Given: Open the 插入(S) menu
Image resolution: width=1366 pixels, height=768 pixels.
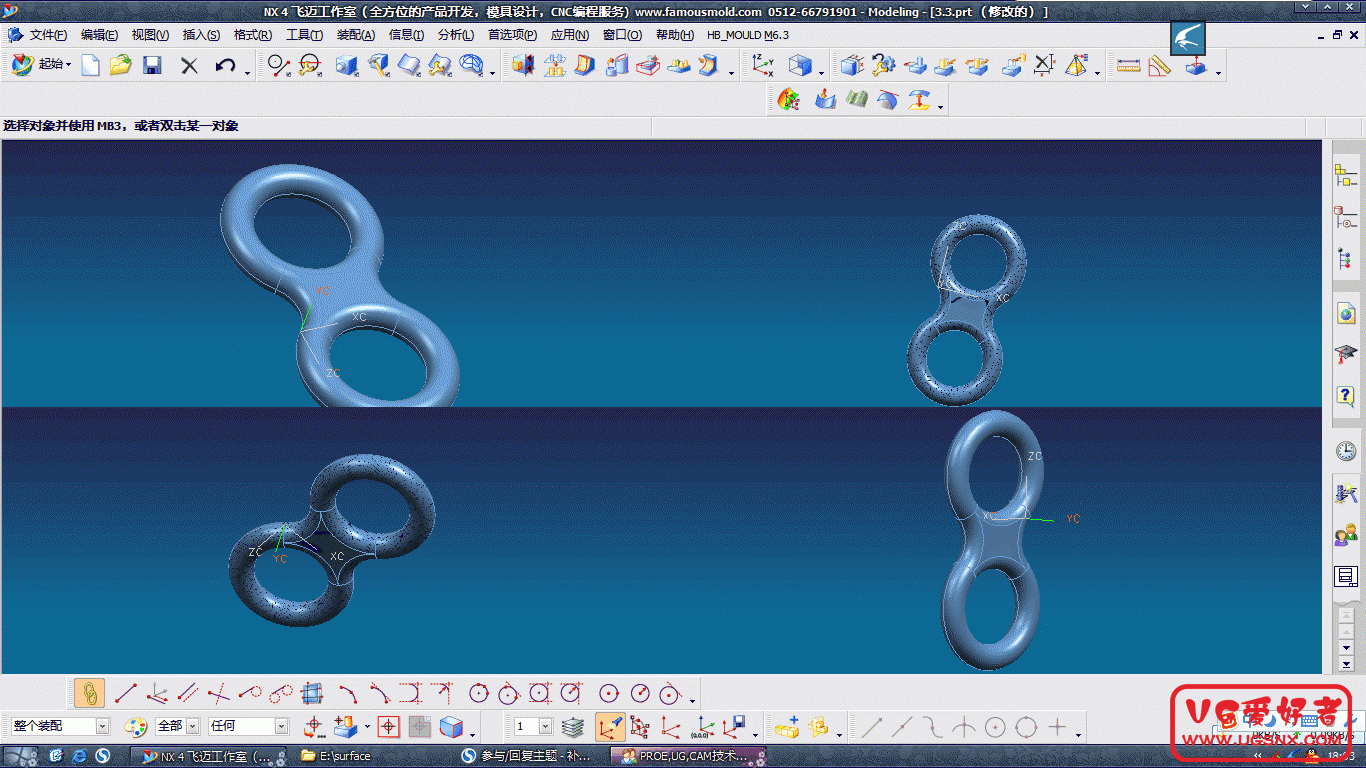Looking at the screenshot, I should tap(201, 35).
